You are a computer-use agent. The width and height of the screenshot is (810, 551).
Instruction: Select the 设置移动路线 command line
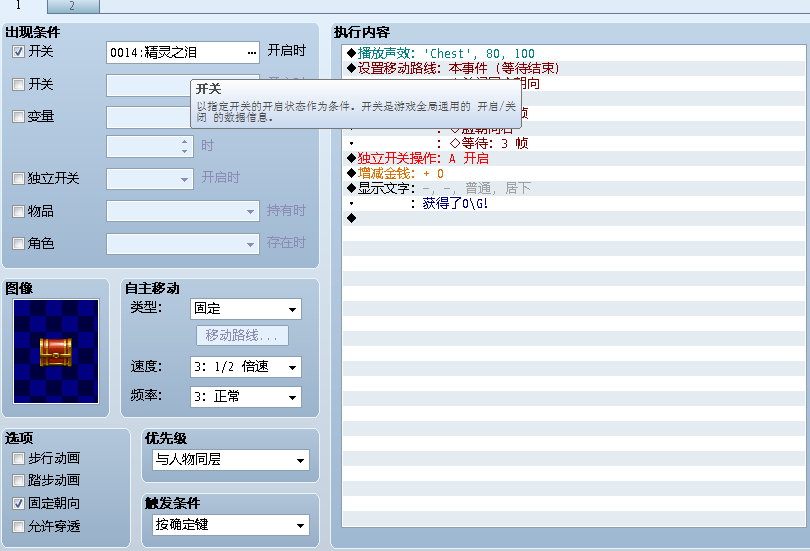tap(574, 68)
